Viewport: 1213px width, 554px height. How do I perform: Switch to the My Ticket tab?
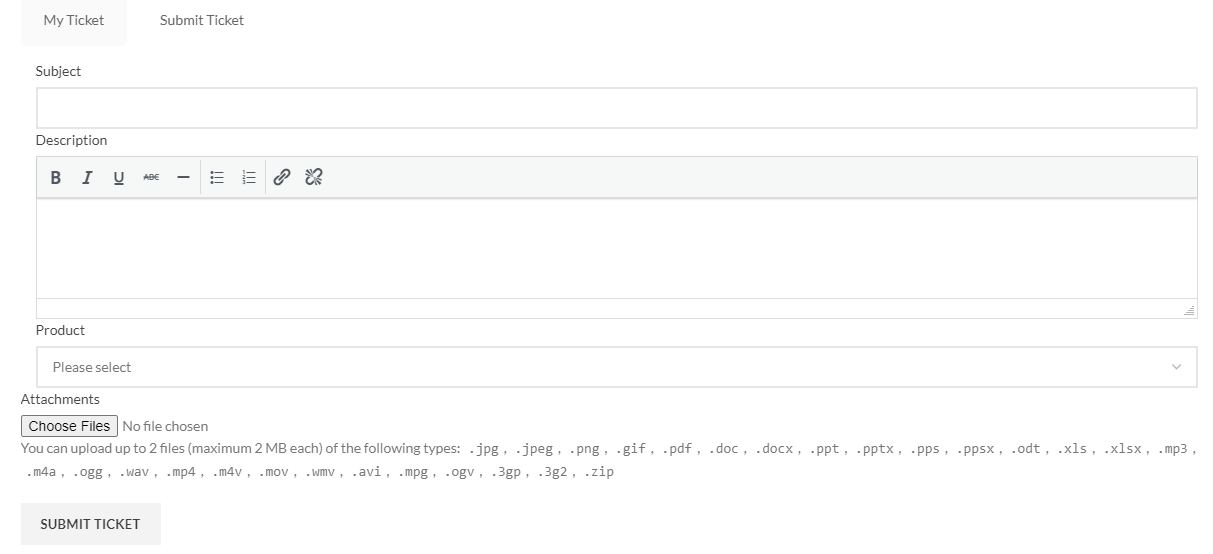click(x=74, y=20)
